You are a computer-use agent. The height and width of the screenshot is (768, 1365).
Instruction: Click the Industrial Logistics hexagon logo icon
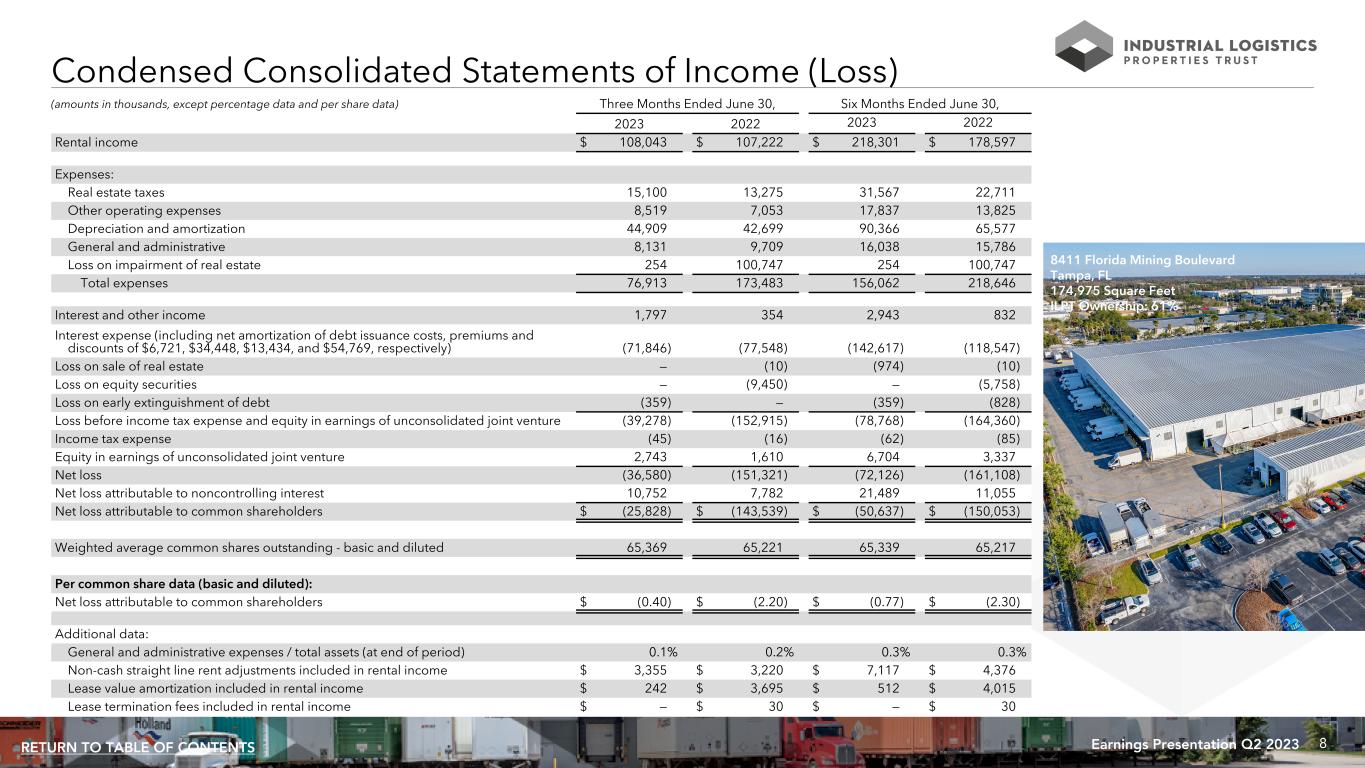click(x=1084, y=46)
